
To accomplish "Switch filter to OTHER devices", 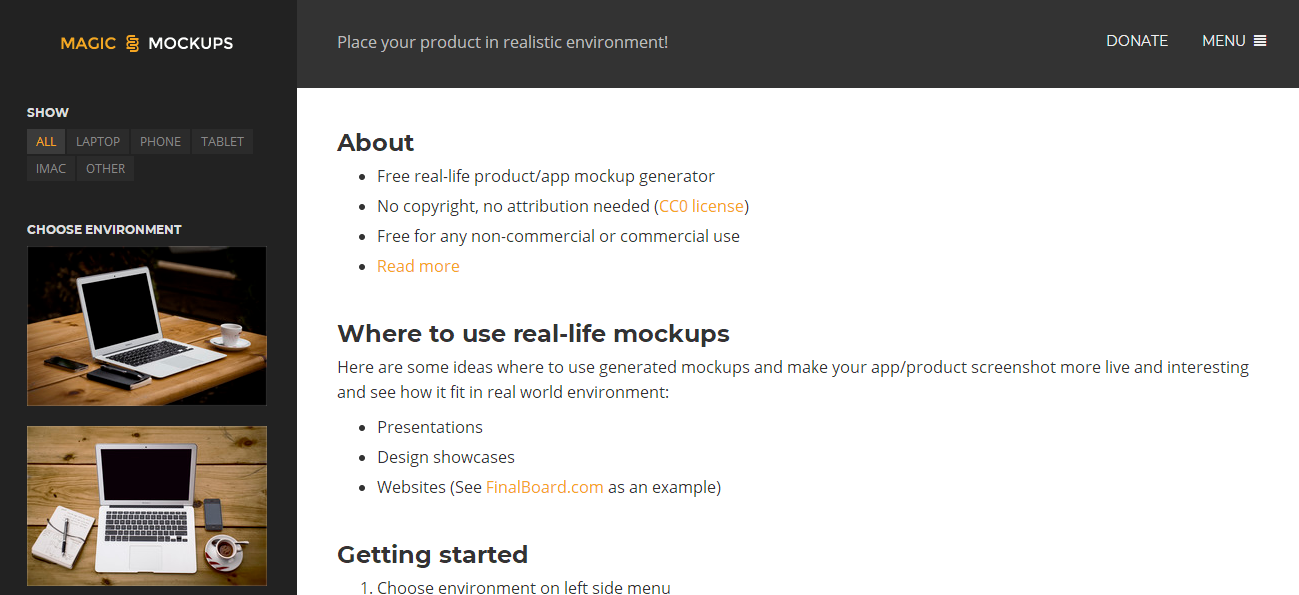I will pyautogui.click(x=105, y=169).
